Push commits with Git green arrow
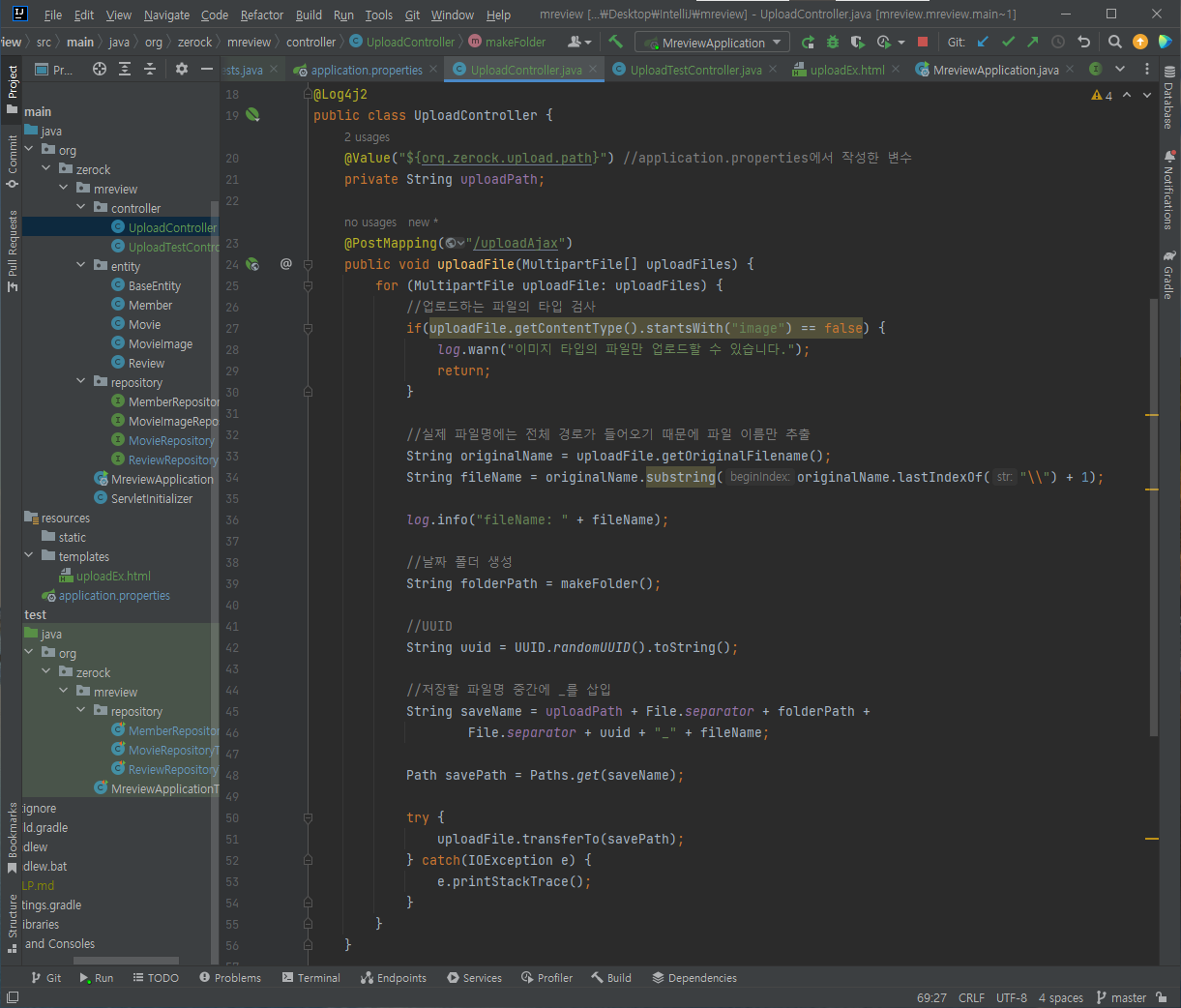Image resolution: width=1181 pixels, height=1008 pixels. coord(1033,42)
